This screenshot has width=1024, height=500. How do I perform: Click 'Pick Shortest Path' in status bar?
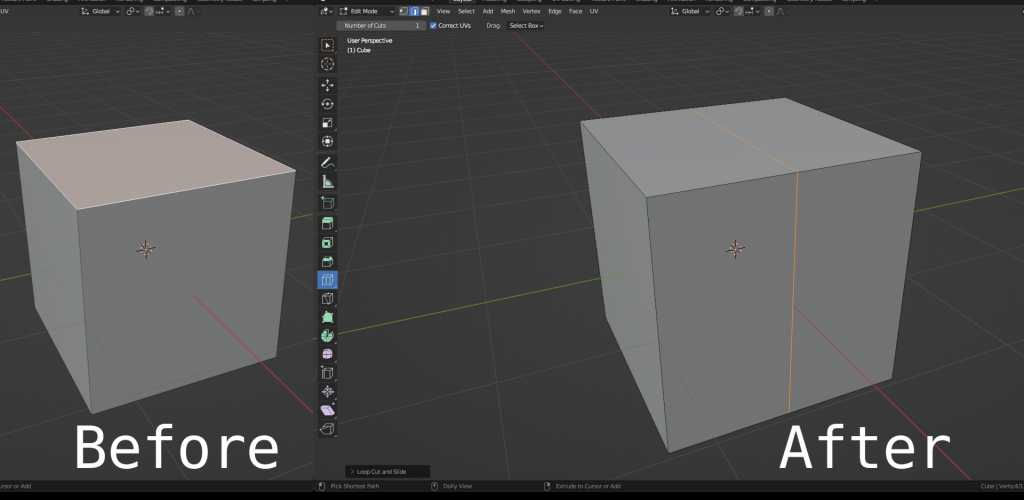coord(355,486)
